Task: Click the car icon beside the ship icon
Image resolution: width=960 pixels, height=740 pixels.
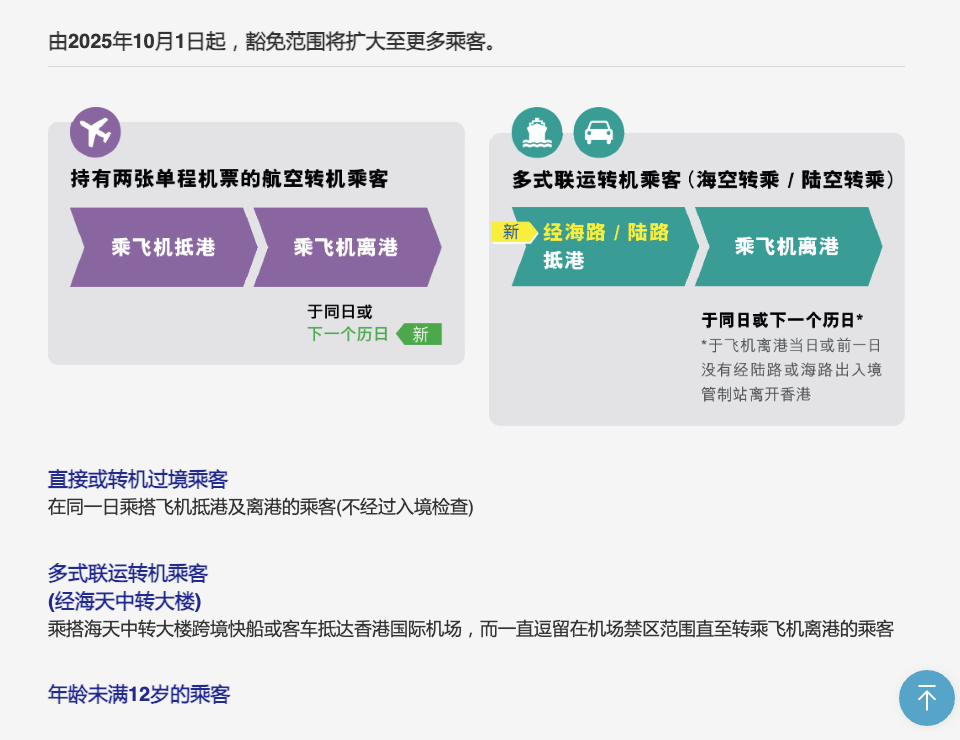Action: [599, 131]
